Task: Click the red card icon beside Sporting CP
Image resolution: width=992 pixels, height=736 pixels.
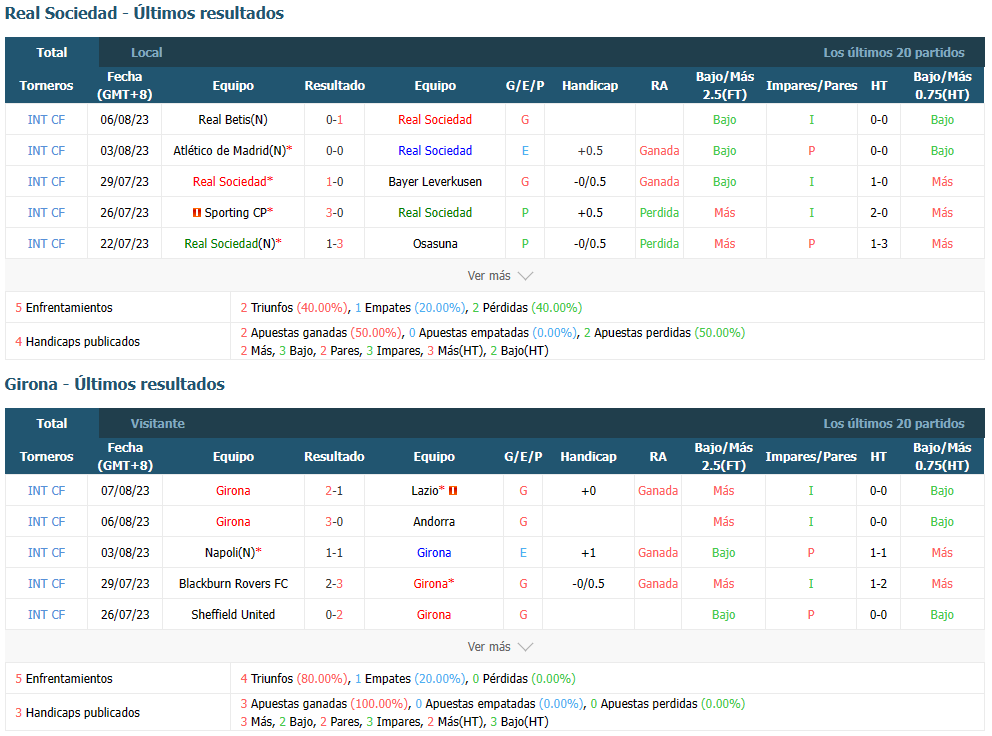Action: [x=197, y=213]
